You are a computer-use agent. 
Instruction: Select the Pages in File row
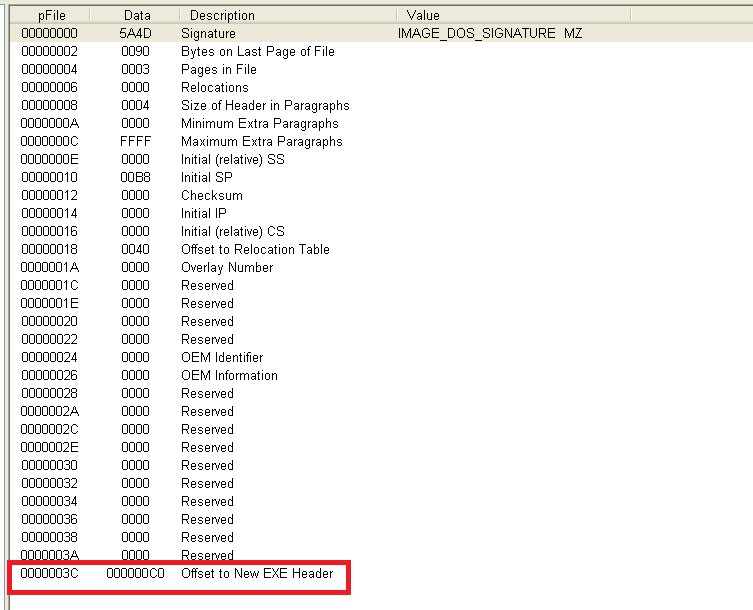(x=219, y=70)
